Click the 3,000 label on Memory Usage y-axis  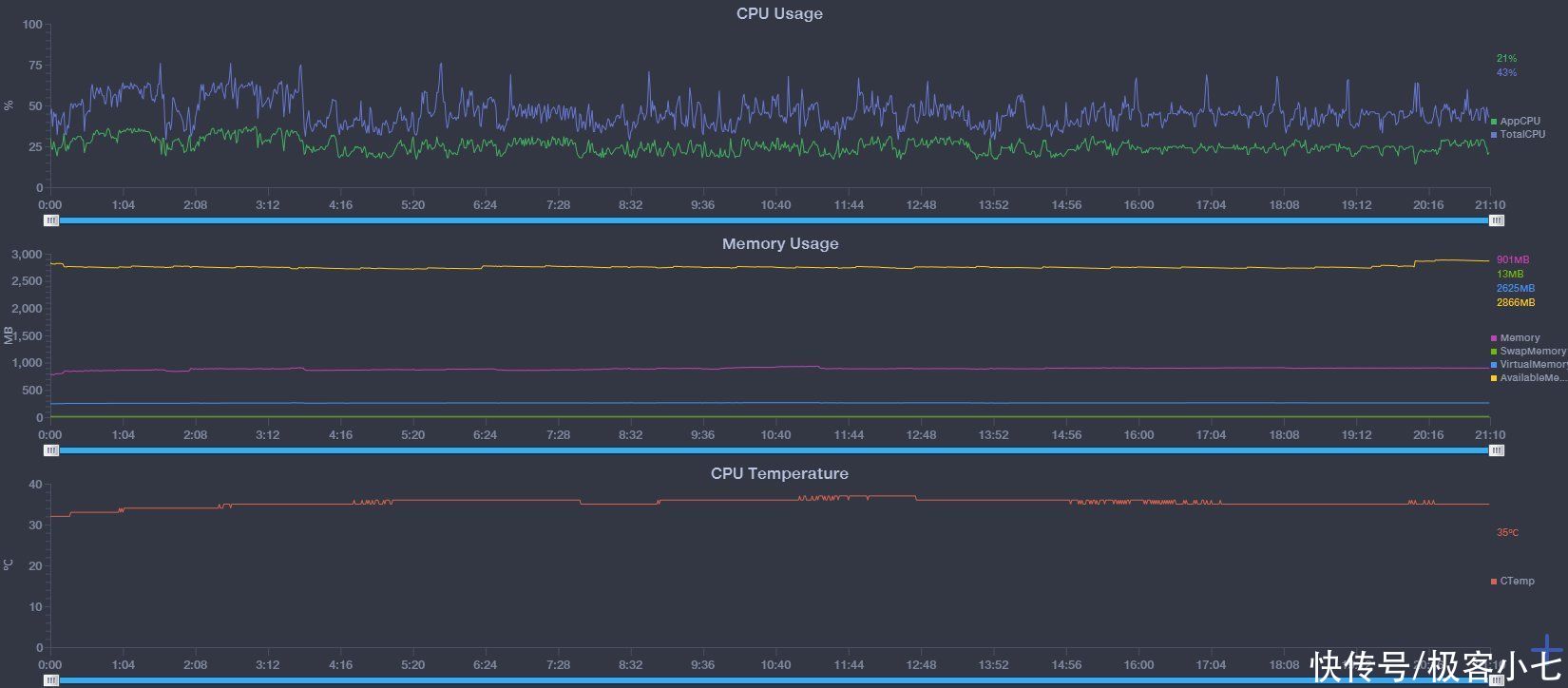tap(27, 255)
